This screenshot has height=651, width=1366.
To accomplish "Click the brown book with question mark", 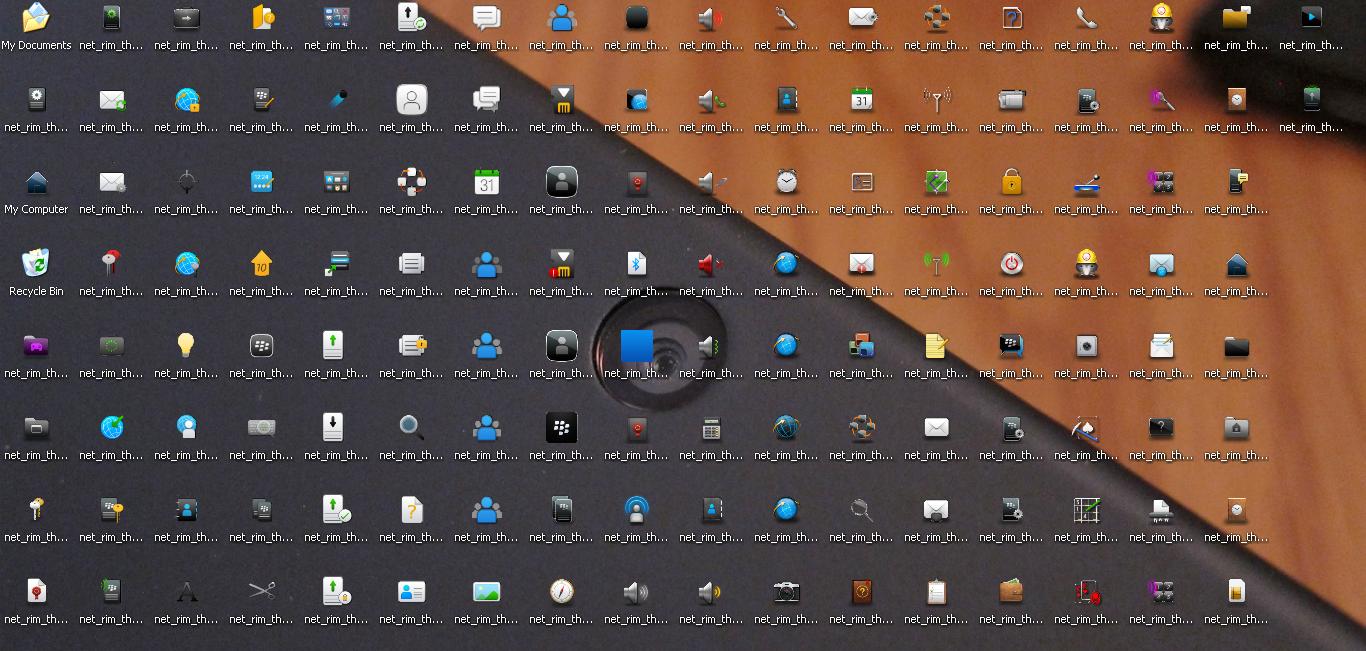I will click(861, 592).
